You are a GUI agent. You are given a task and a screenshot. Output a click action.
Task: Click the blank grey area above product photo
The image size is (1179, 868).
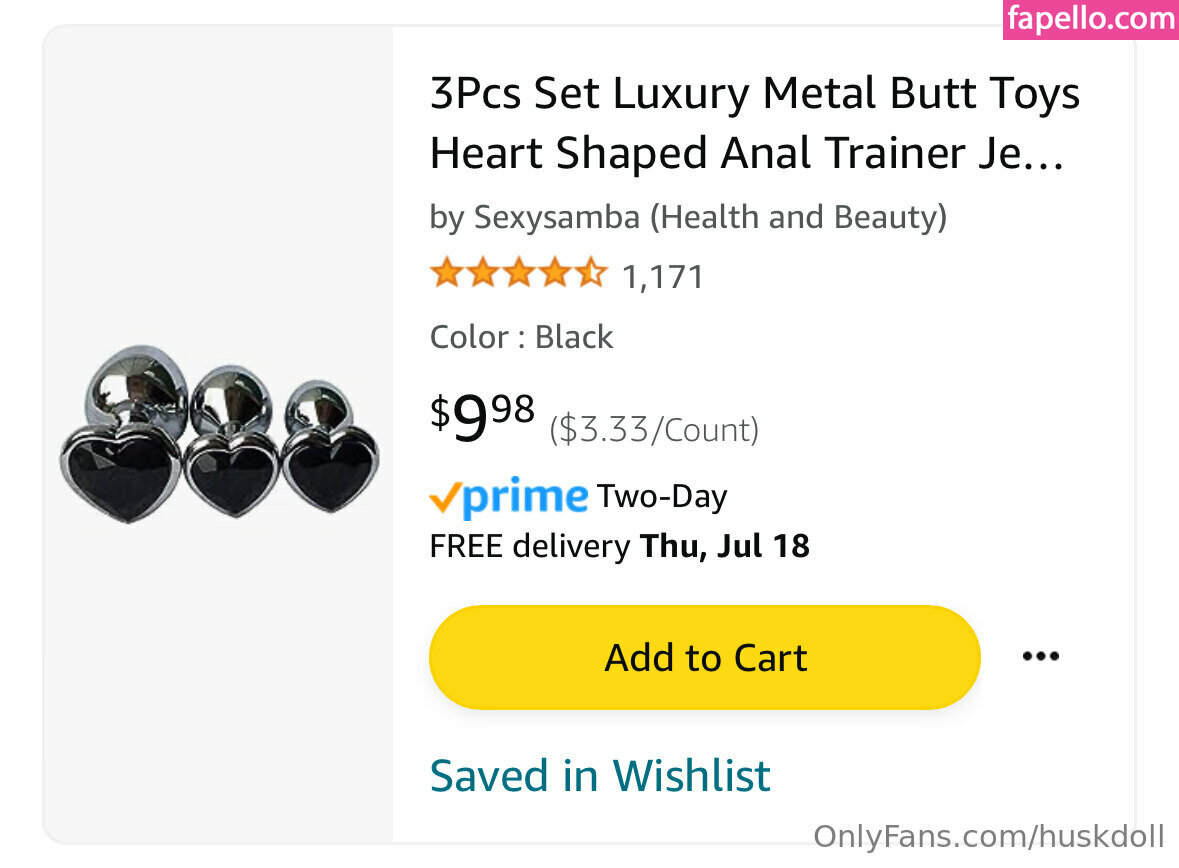[218, 180]
